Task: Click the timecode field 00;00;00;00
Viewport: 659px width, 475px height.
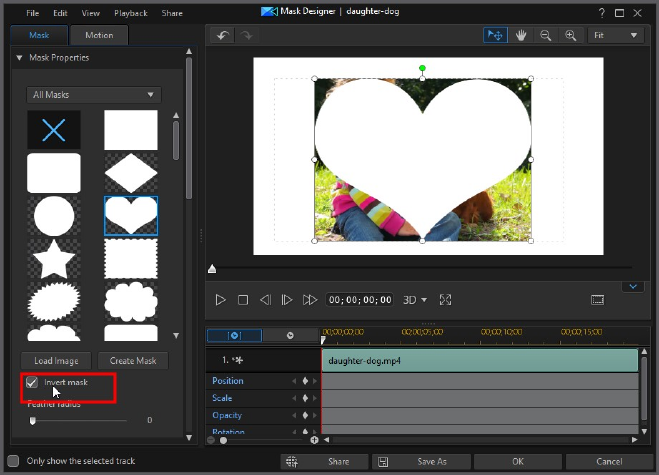Action: click(360, 300)
